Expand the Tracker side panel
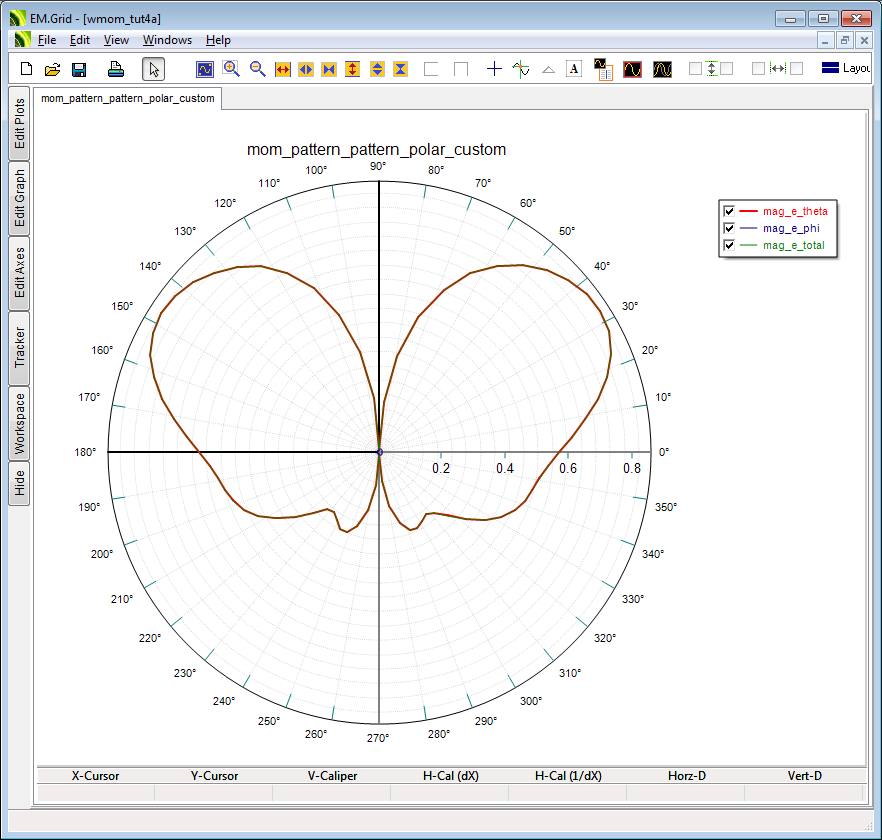Screen dimensions: 882x840 coord(19,347)
